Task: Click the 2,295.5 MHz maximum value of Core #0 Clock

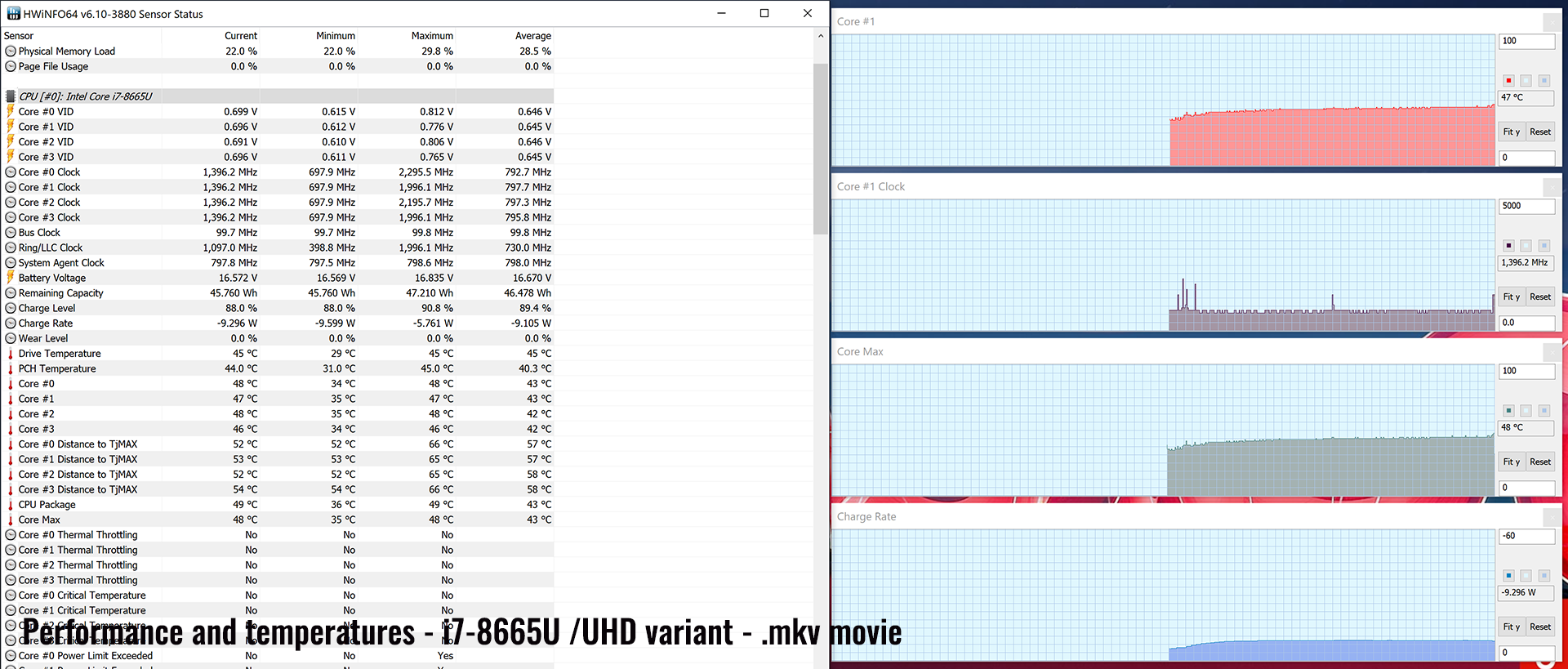Action: 425,172
